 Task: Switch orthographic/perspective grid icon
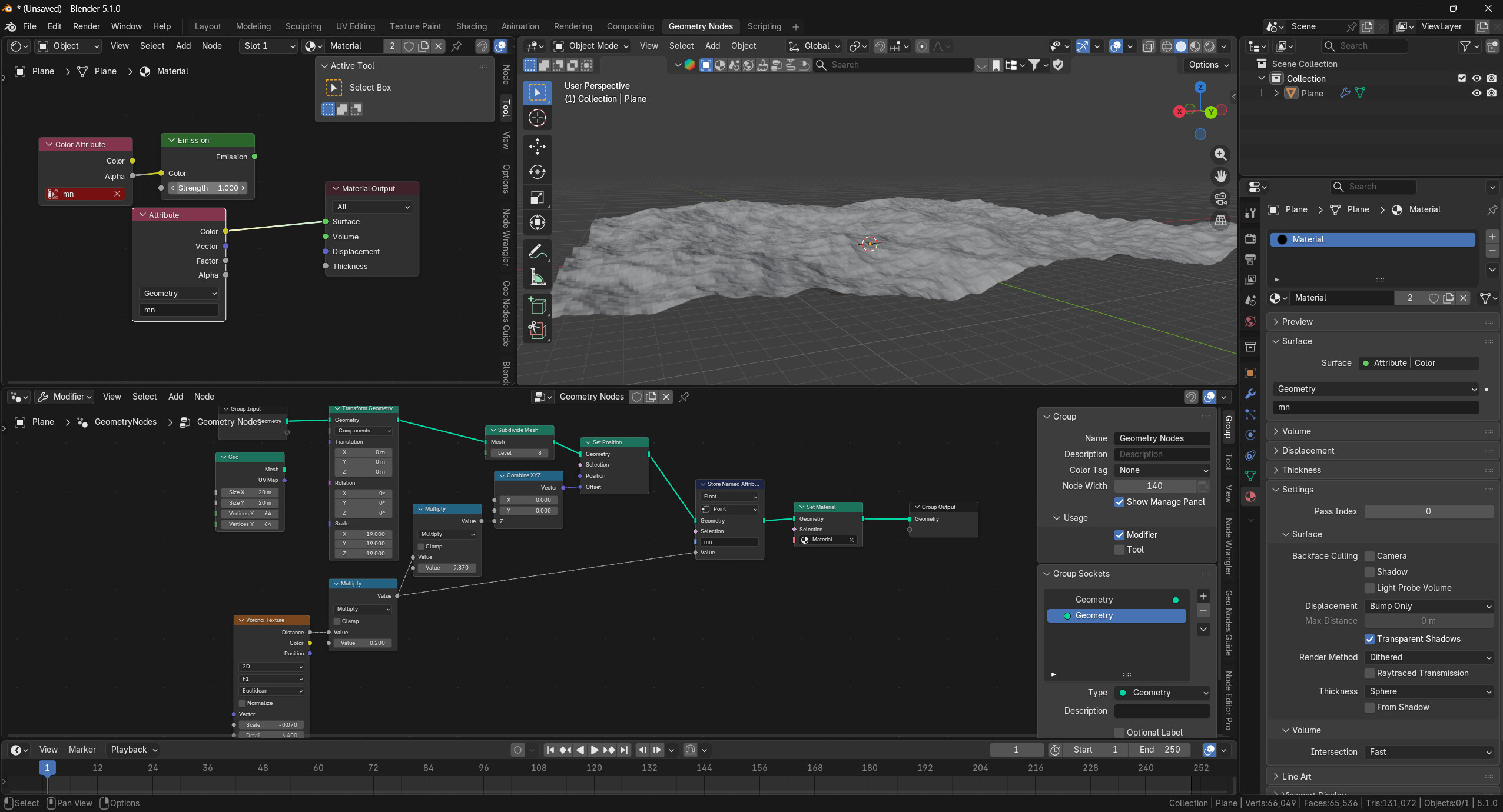point(1220,221)
